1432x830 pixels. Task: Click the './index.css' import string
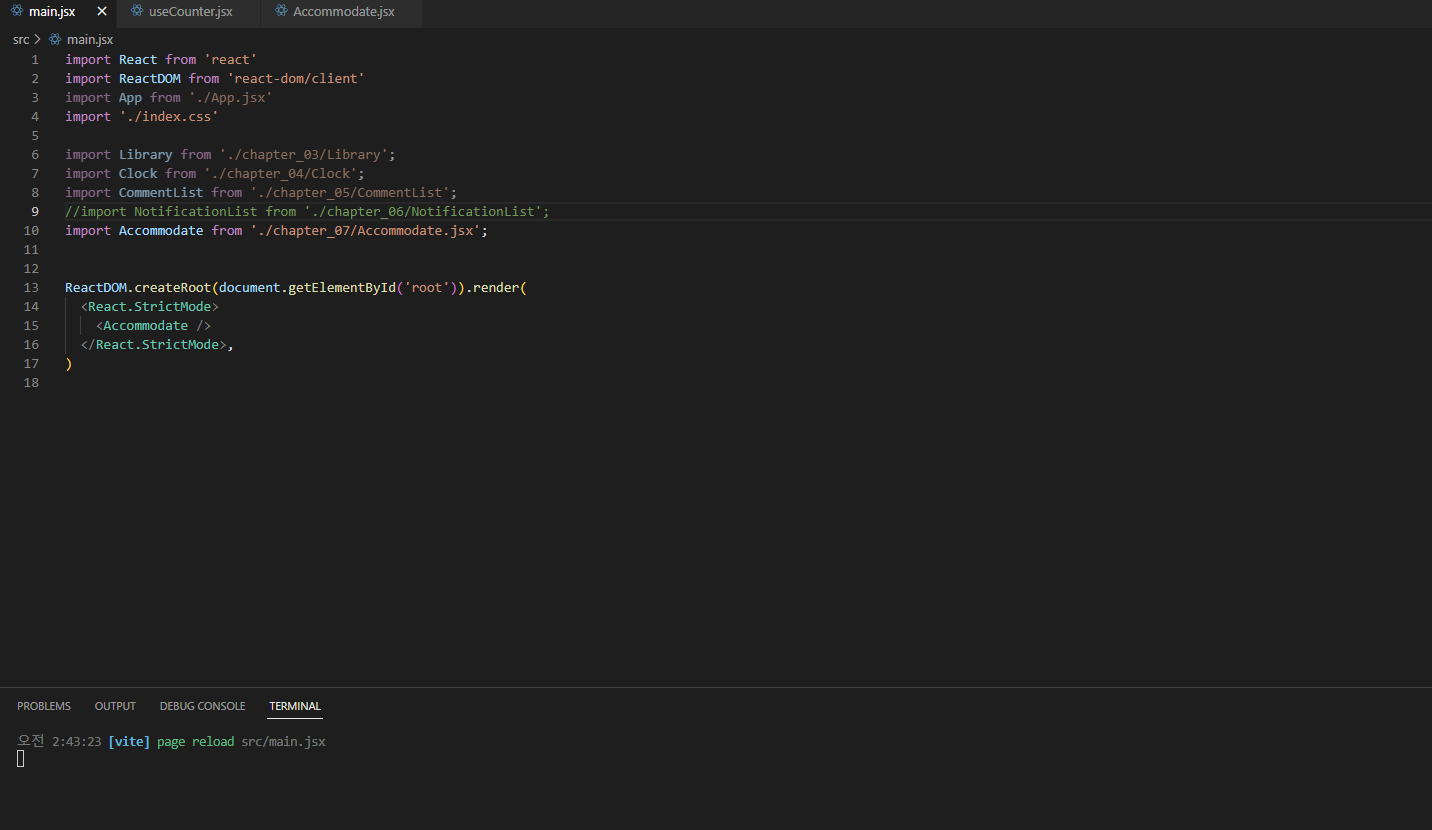click(169, 116)
